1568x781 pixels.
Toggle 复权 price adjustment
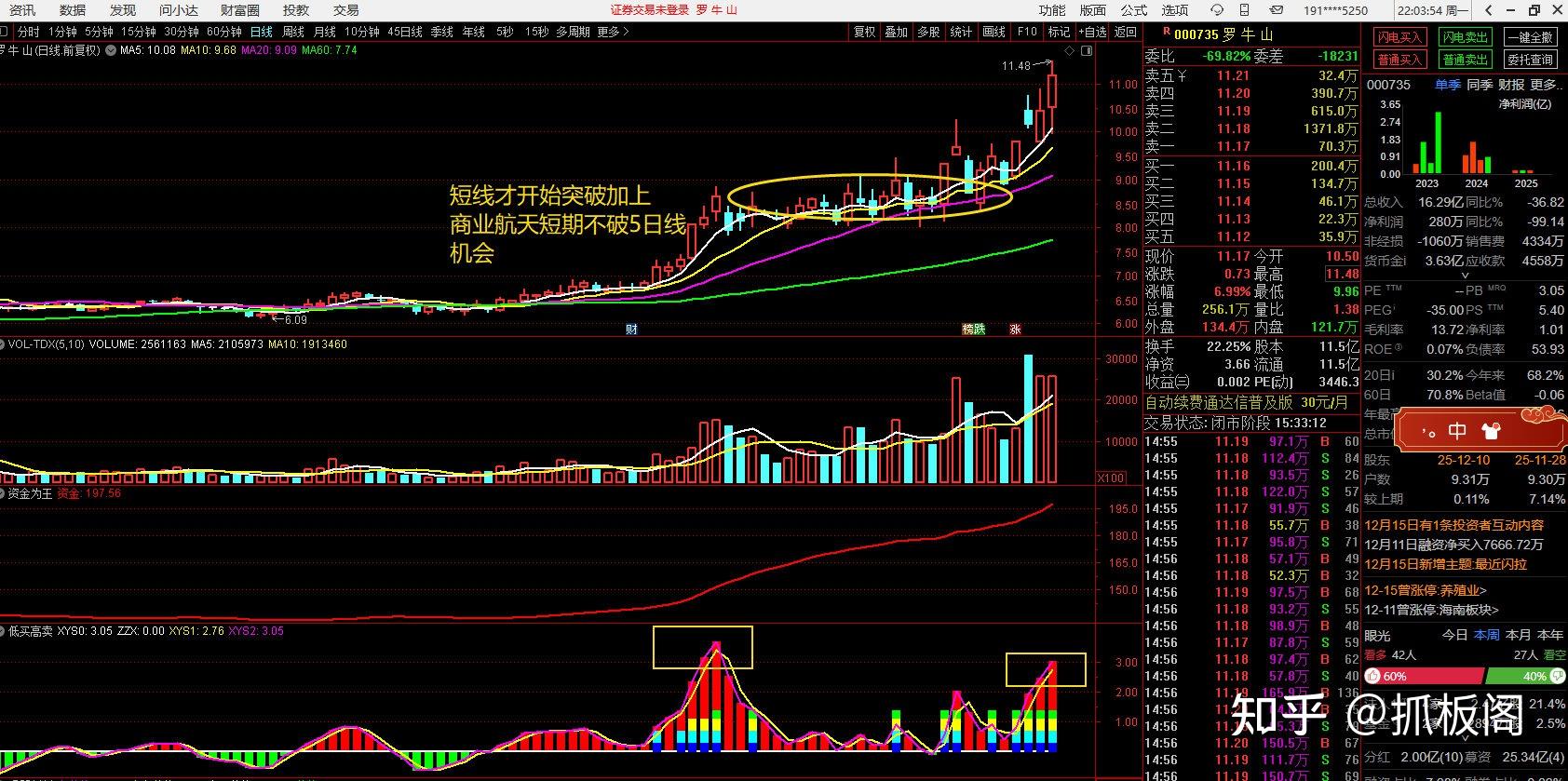[x=864, y=32]
